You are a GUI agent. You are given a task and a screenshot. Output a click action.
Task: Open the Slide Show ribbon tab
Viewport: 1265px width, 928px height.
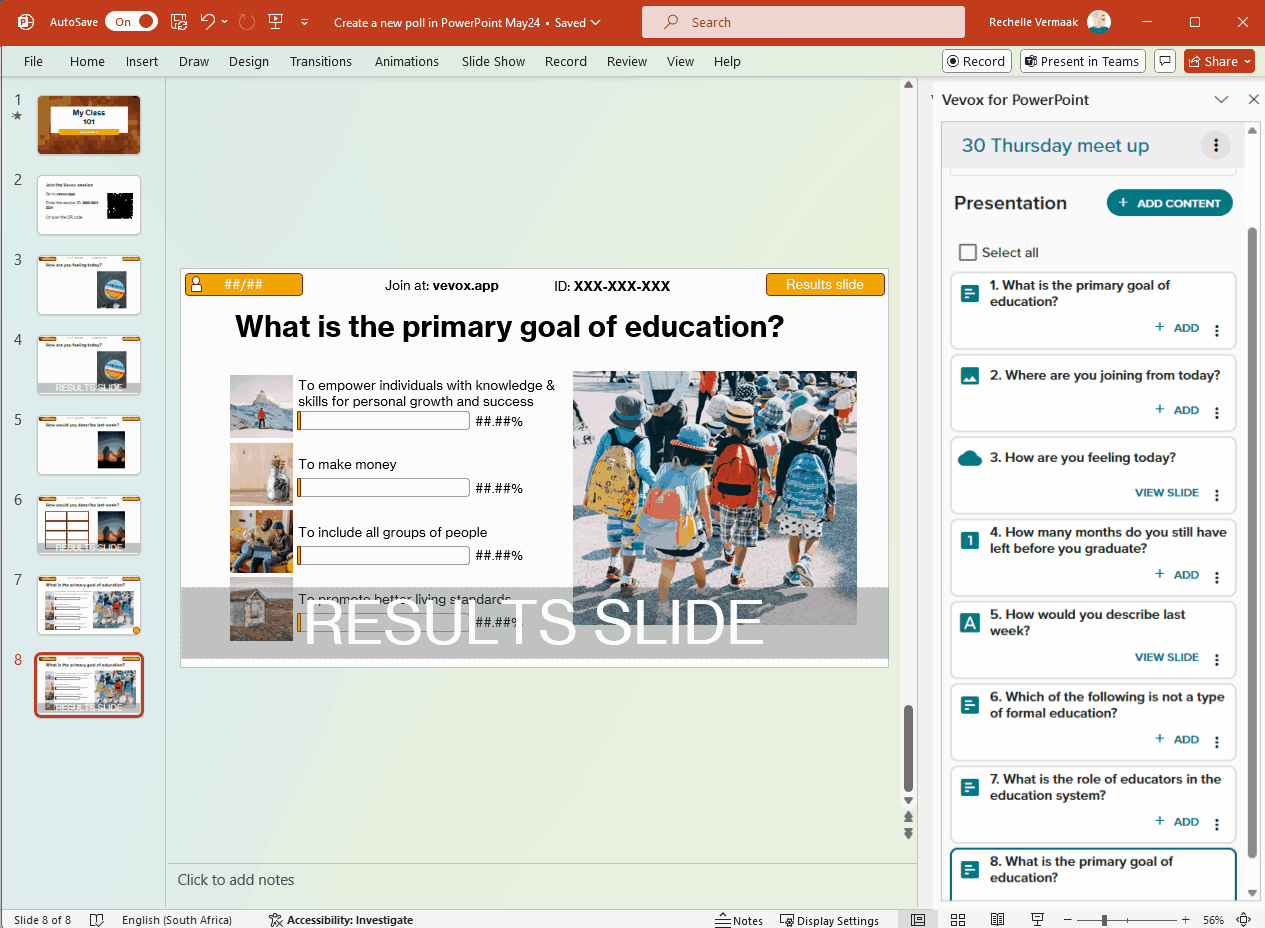coord(493,61)
